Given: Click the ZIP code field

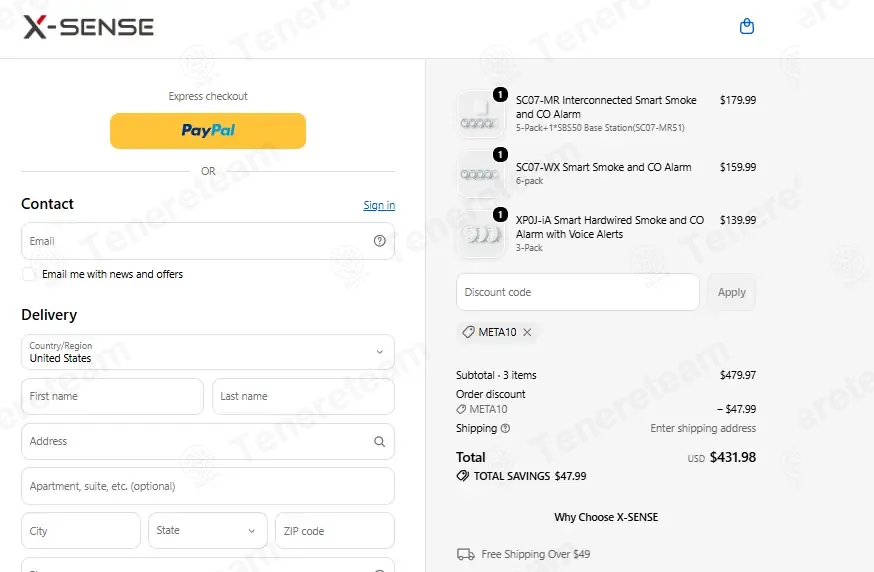Looking at the screenshot, I should pos(335,531).
